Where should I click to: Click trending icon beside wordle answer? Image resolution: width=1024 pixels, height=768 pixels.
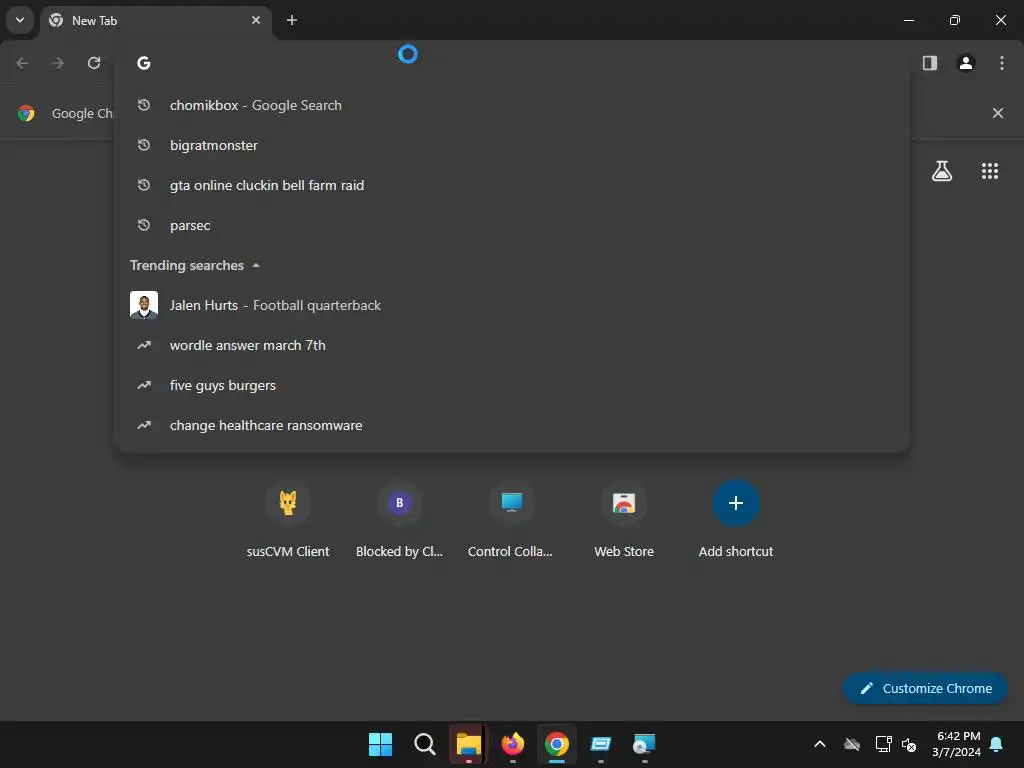click(144, 345)
